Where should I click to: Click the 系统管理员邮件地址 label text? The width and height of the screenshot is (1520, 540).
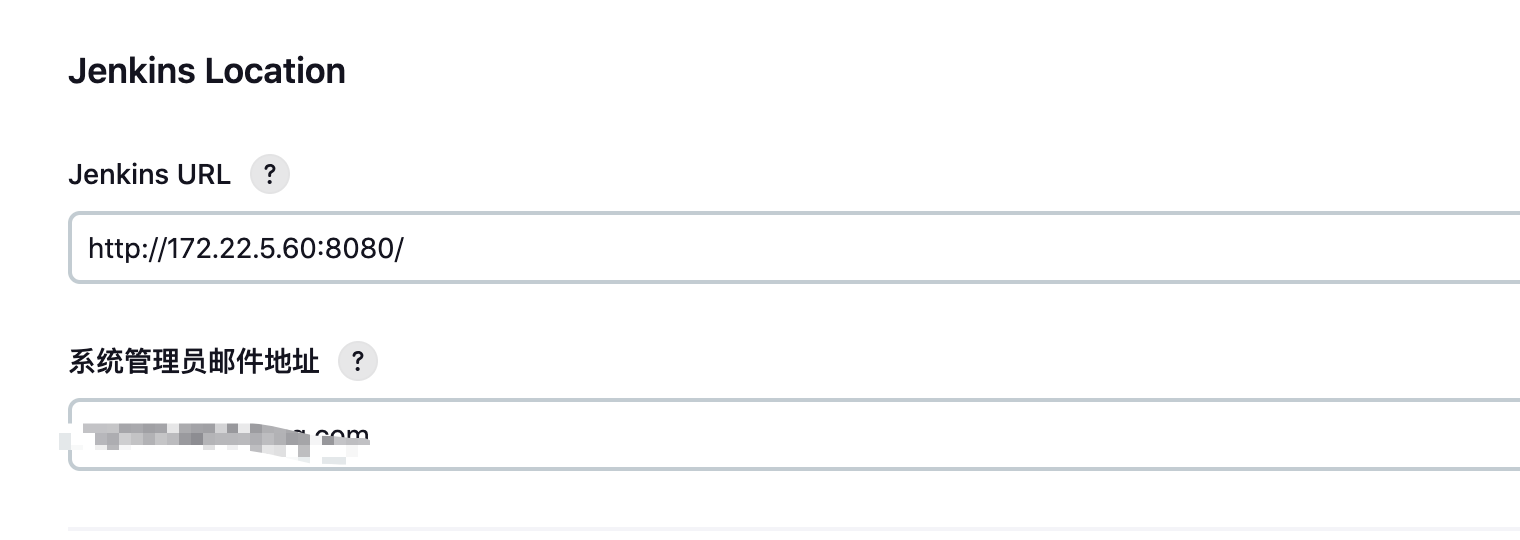(194, 361)
